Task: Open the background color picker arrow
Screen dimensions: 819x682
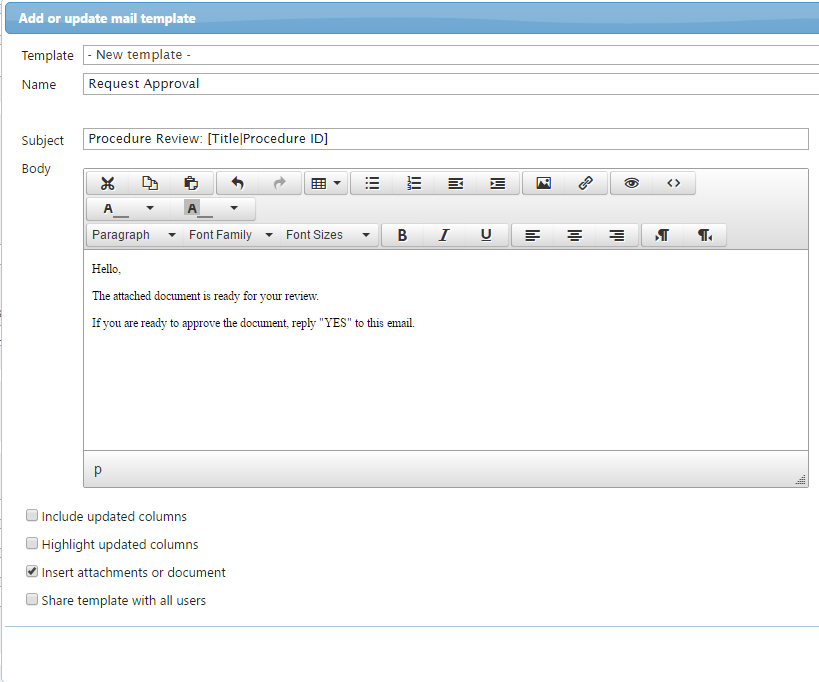Action: pos(234,208)
